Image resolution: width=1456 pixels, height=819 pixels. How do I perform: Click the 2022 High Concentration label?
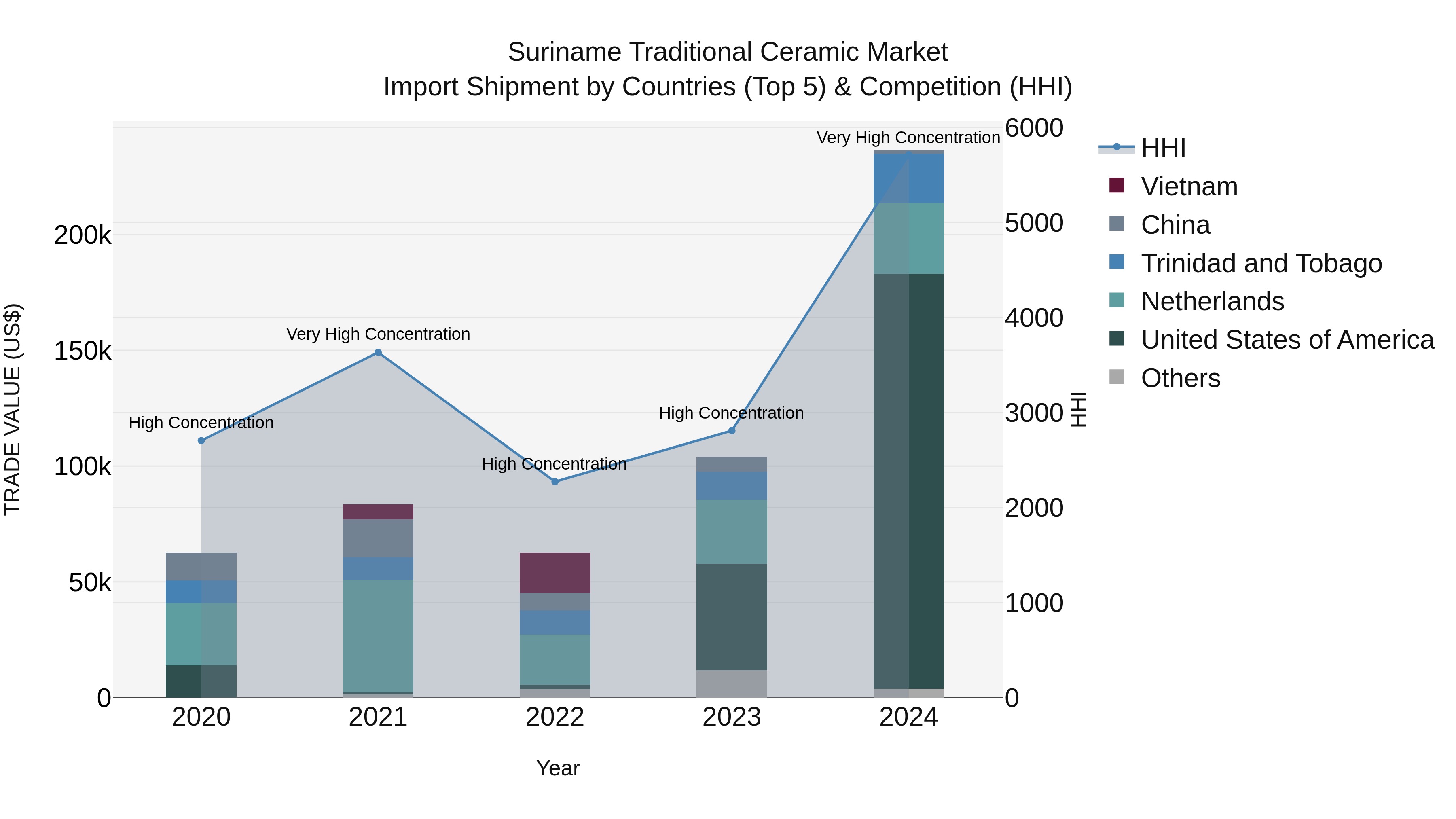pos(554,464)
